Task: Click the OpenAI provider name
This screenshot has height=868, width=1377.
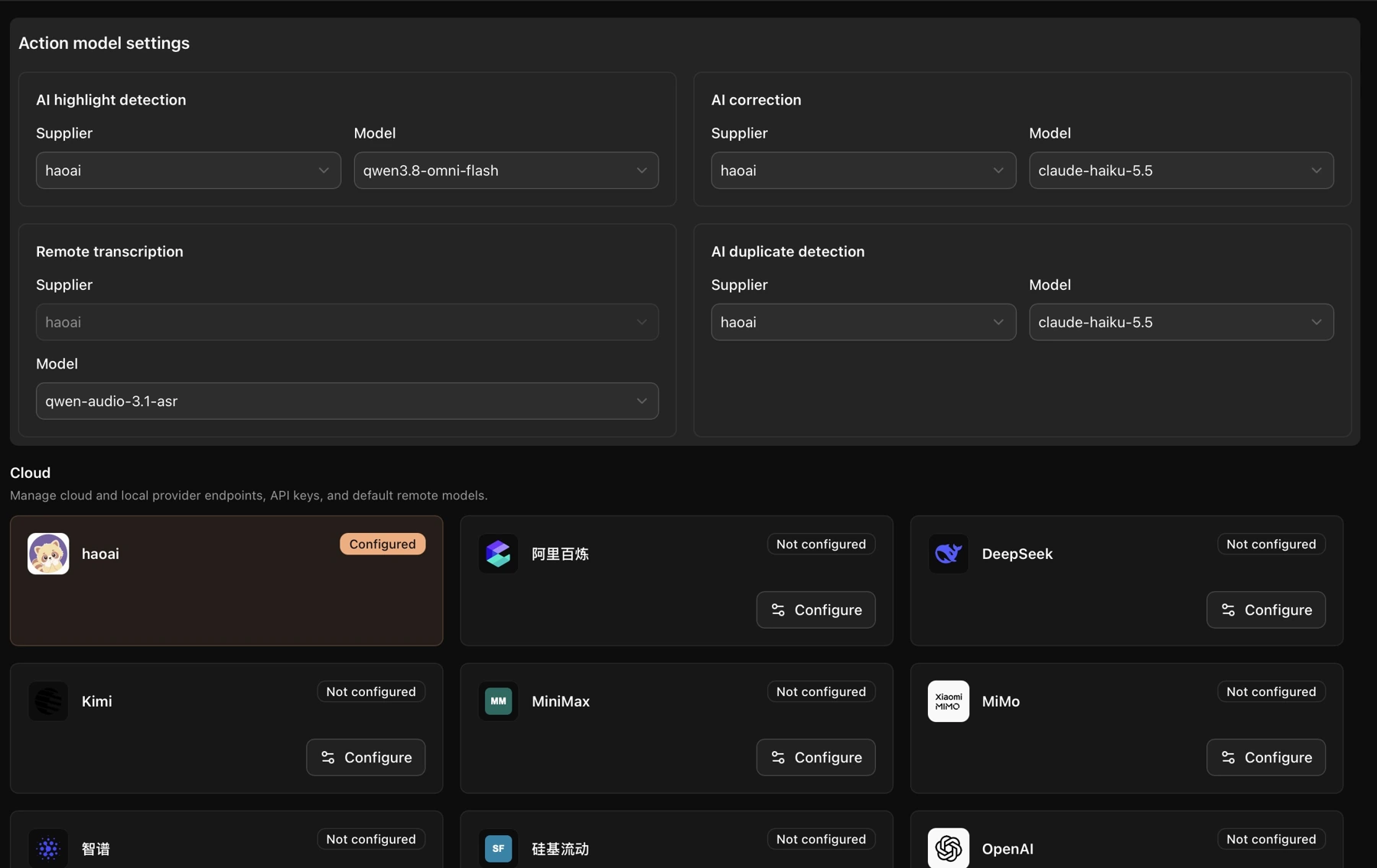Action: click(x=1008, y=848)
